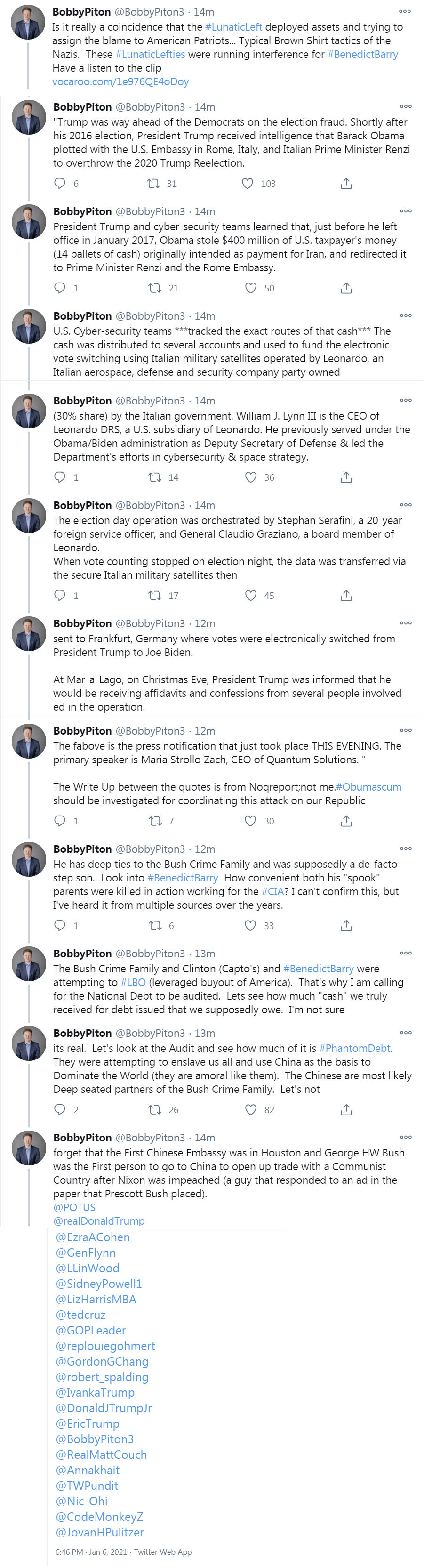Open the #LunaticLeft hashtag
Image resolution: width=424 pixels, height=1568 pixels.
pyautogui.click(x=233, y=27)
